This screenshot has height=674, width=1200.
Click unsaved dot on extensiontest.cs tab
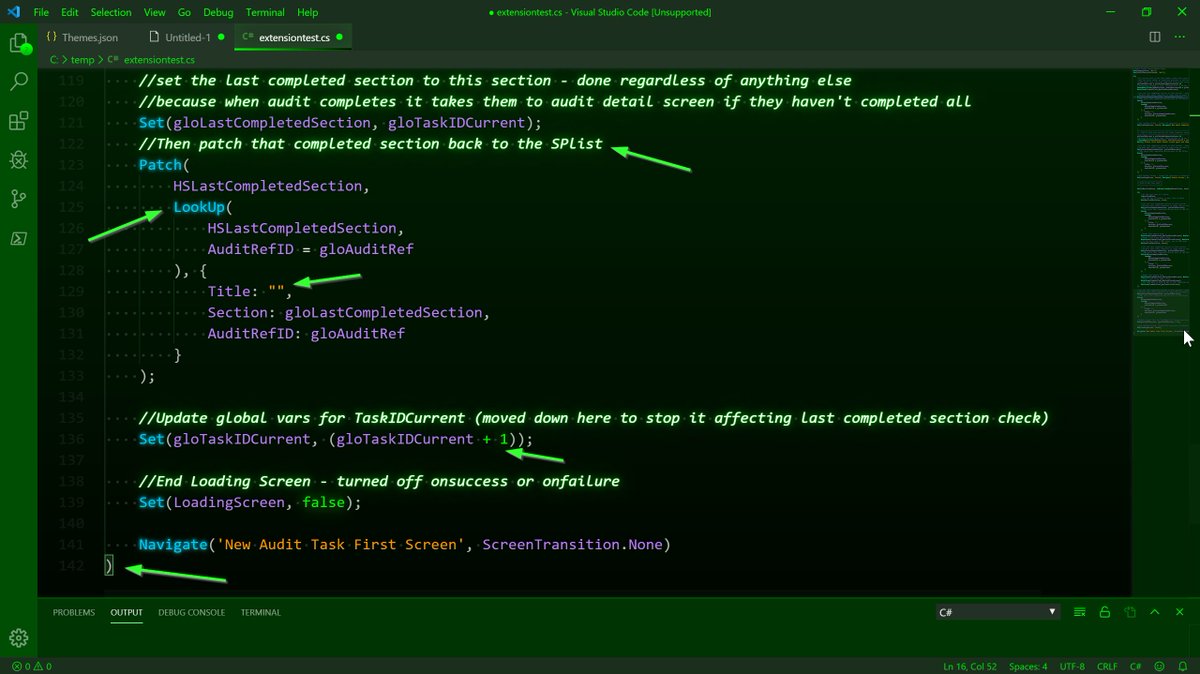click(x=340, y=37)
